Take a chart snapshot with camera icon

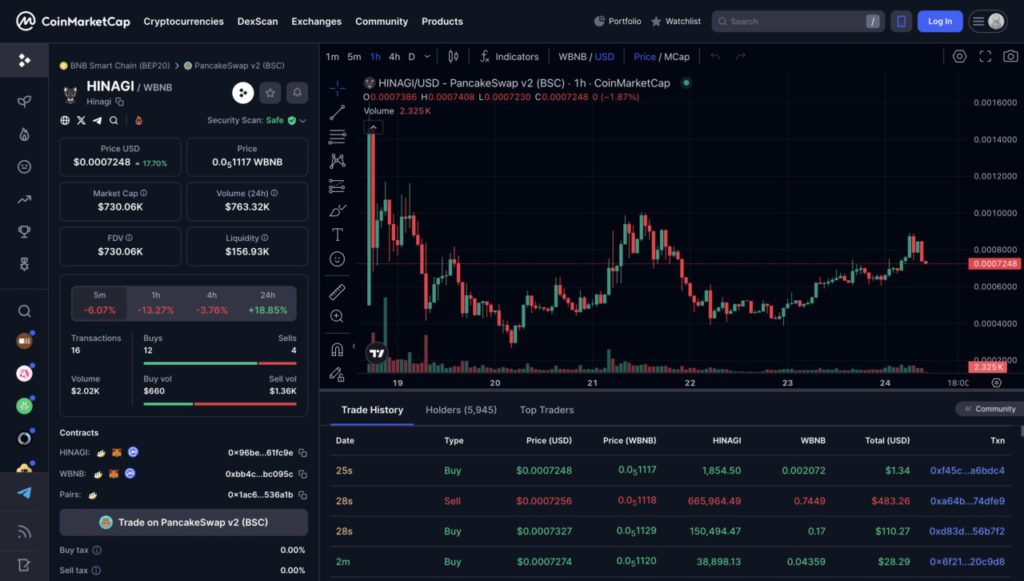(x=1009, y=57)
